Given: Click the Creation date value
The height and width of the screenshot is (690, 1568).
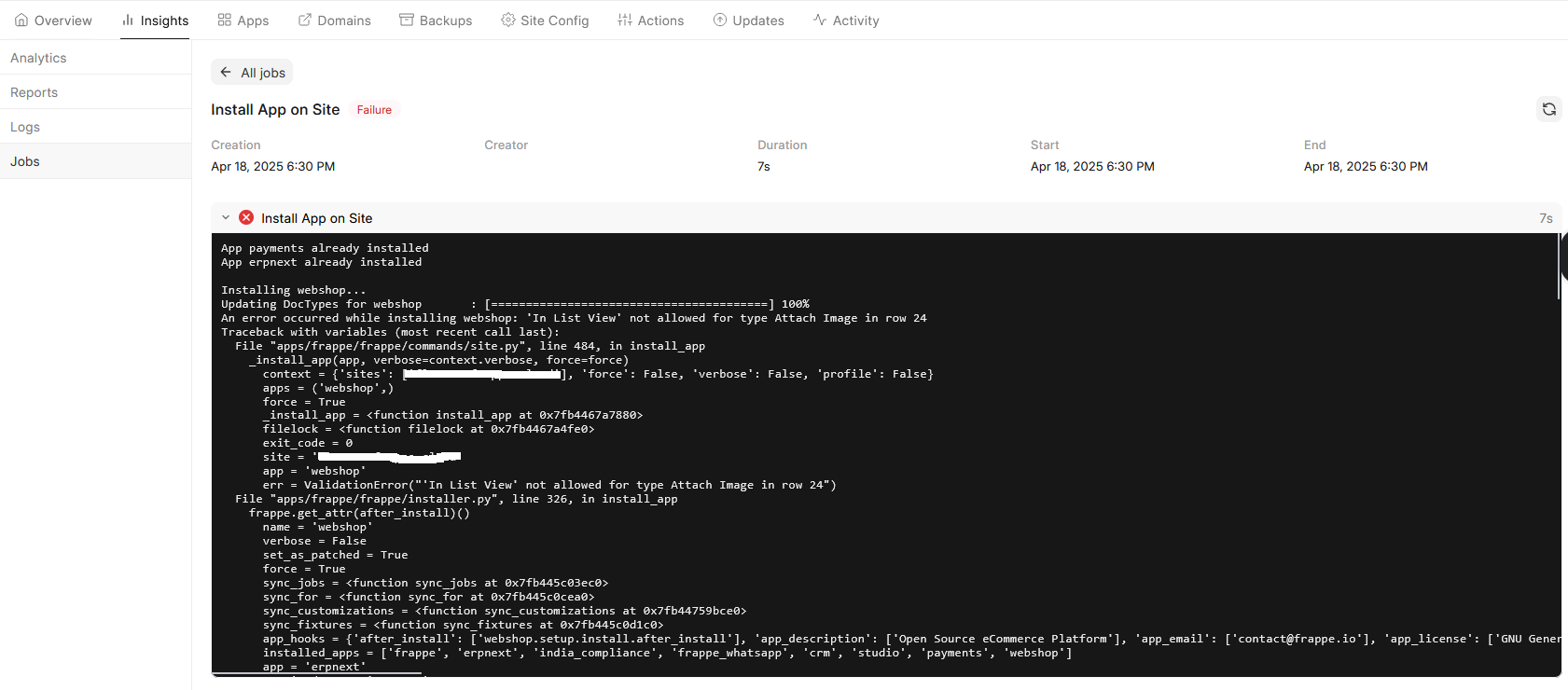Looking at the screenshot, I should (272, 166).
